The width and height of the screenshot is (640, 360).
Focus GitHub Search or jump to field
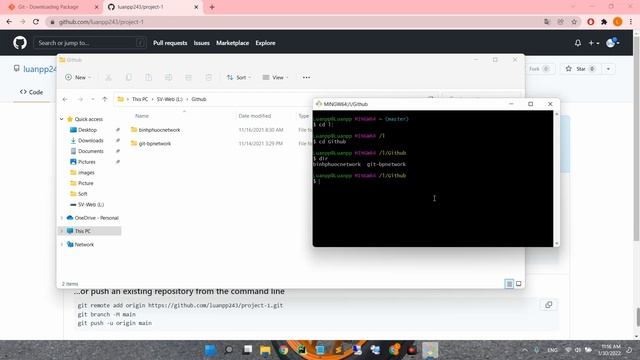point(90,42)
